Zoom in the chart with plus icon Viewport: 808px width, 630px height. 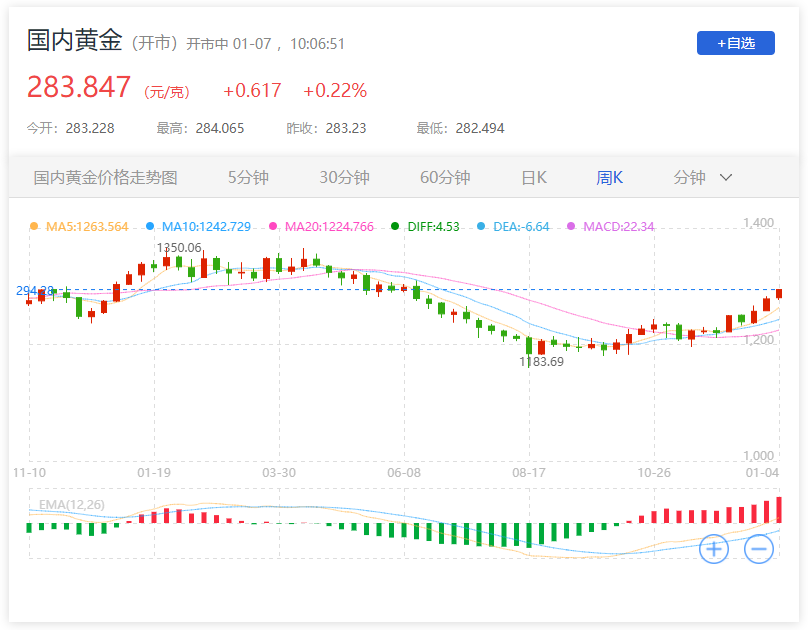[x=713, y=548]
